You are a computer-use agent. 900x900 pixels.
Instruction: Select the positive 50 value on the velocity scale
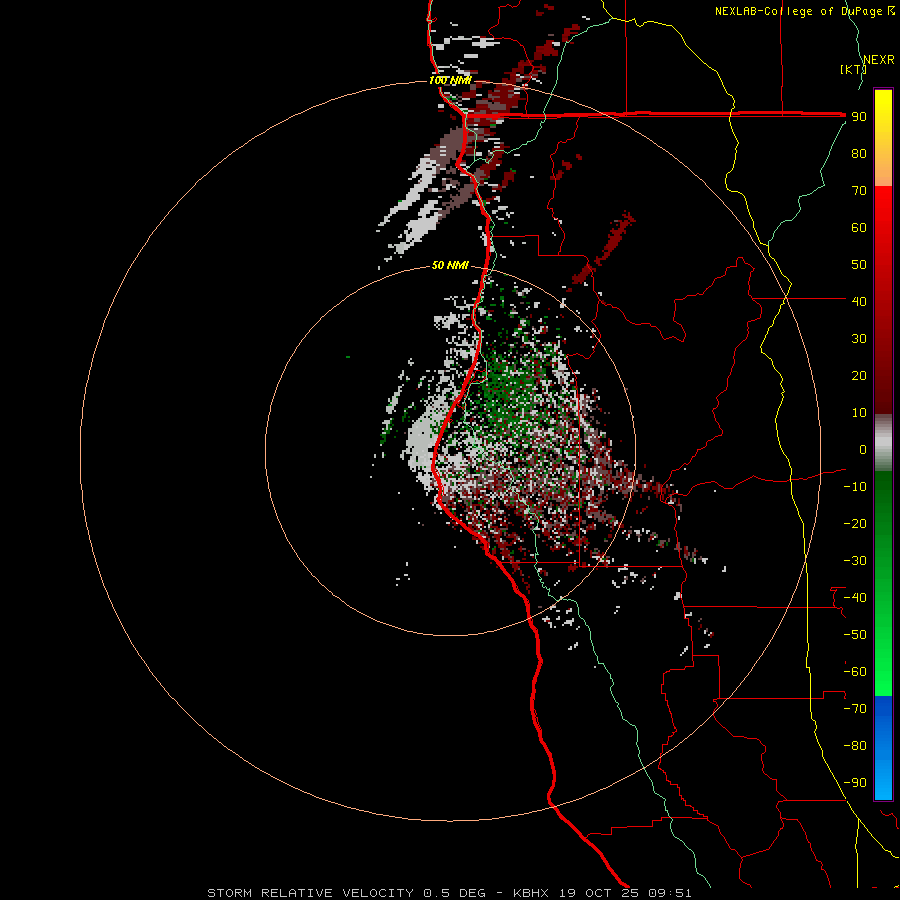pyautogui.click(x=859, y=265)
